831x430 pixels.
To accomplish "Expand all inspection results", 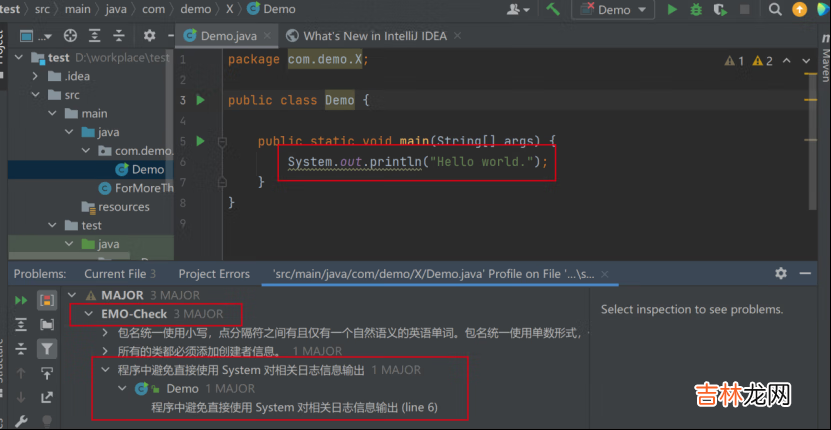I will tap(21, 324).
